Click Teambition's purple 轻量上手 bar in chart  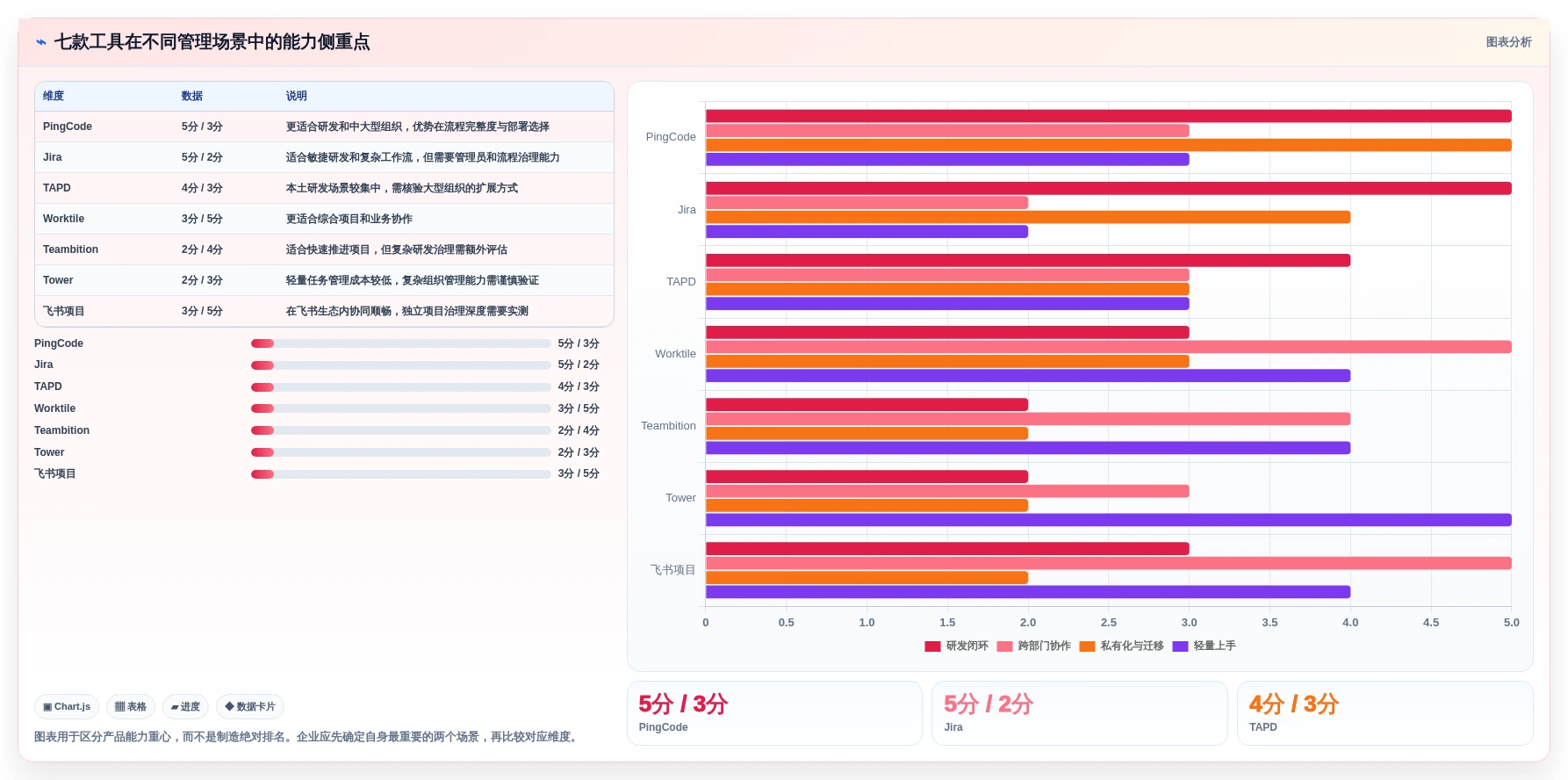click(x=1028, y=448)
